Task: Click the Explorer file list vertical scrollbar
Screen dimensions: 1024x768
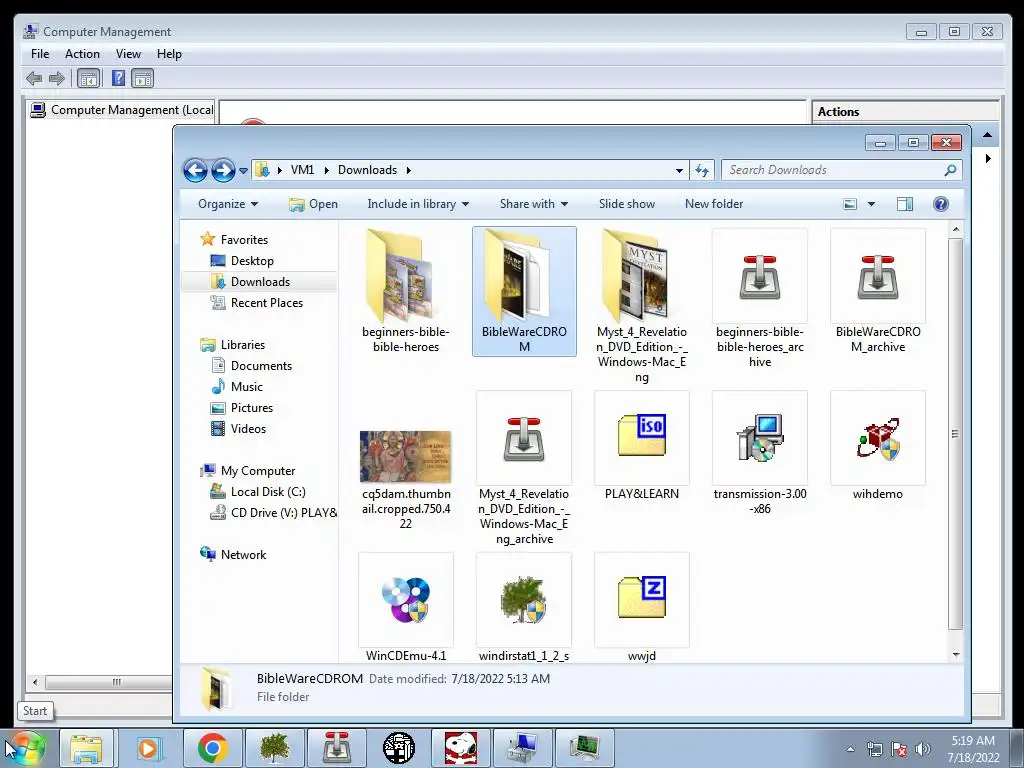Action: [955, 433]
